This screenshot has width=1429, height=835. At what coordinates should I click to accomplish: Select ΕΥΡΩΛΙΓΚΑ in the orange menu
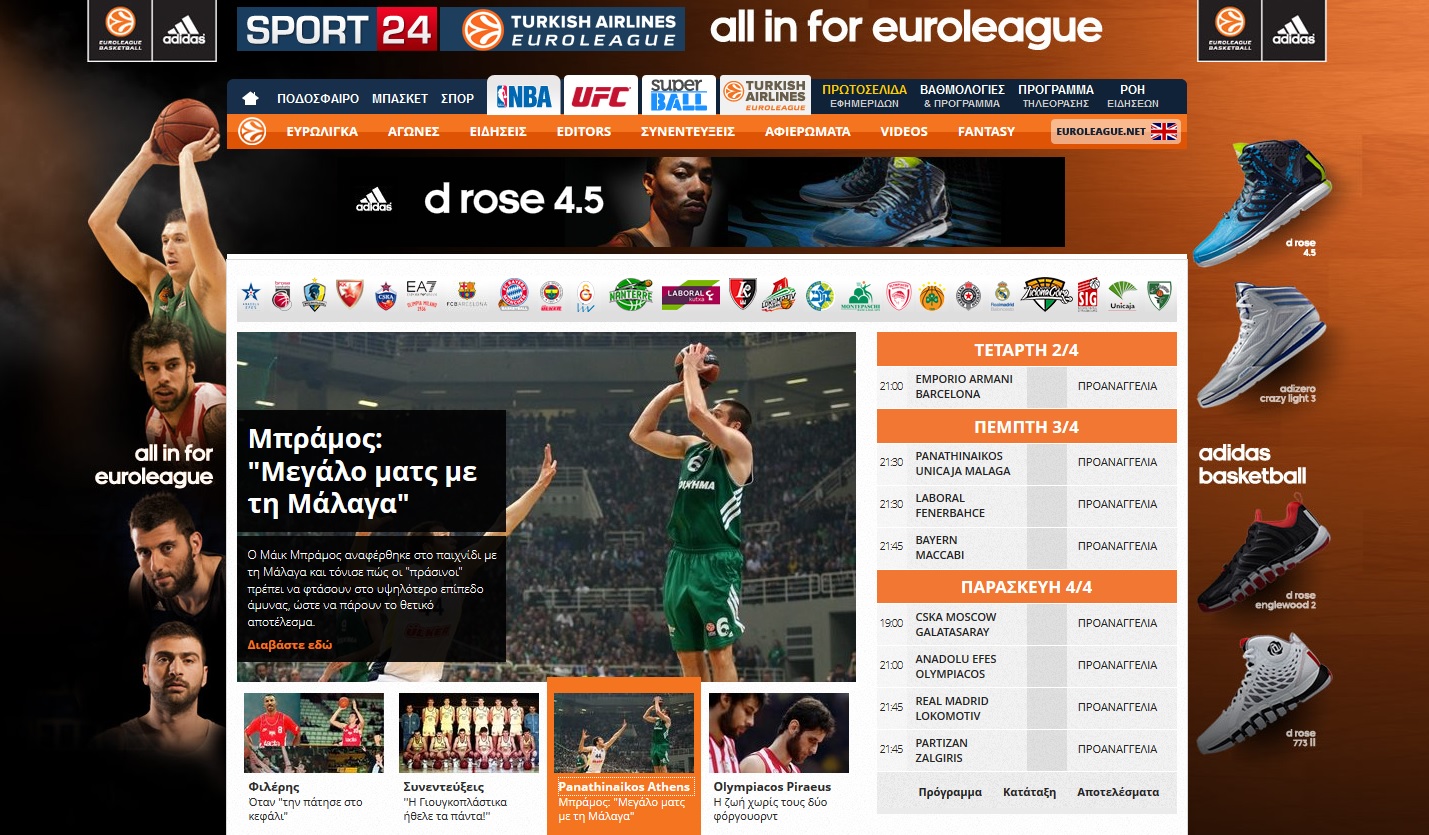pyautogui.click(x=322, y=131)
